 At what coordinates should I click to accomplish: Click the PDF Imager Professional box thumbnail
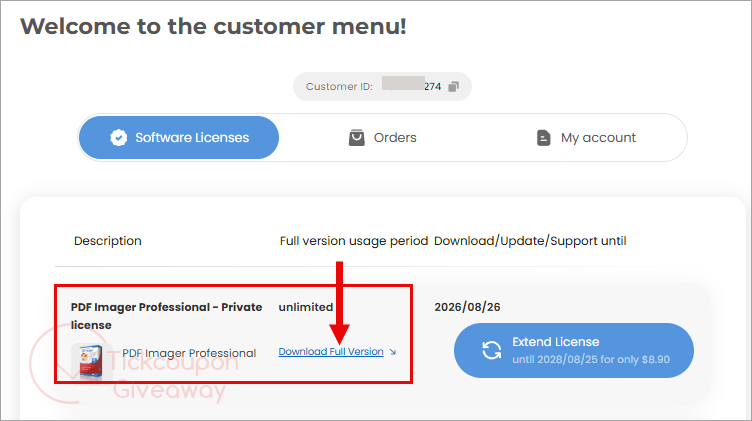pyautogui.click(x=91, y=362)
